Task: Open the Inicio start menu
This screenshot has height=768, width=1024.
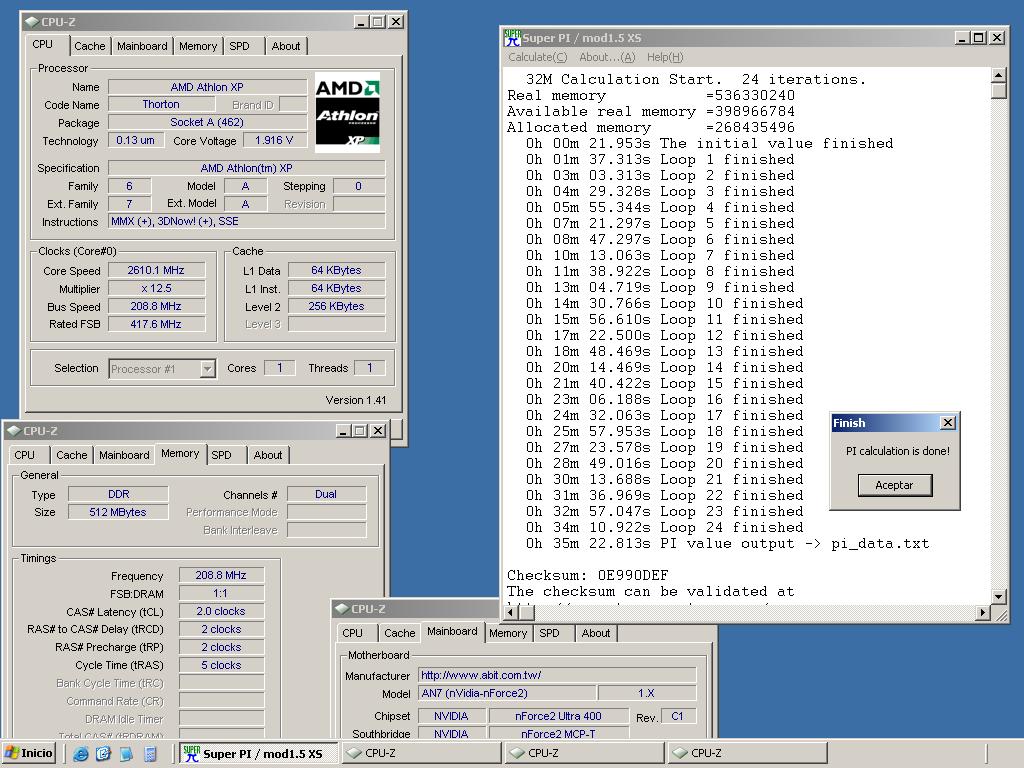Action: 28,753
